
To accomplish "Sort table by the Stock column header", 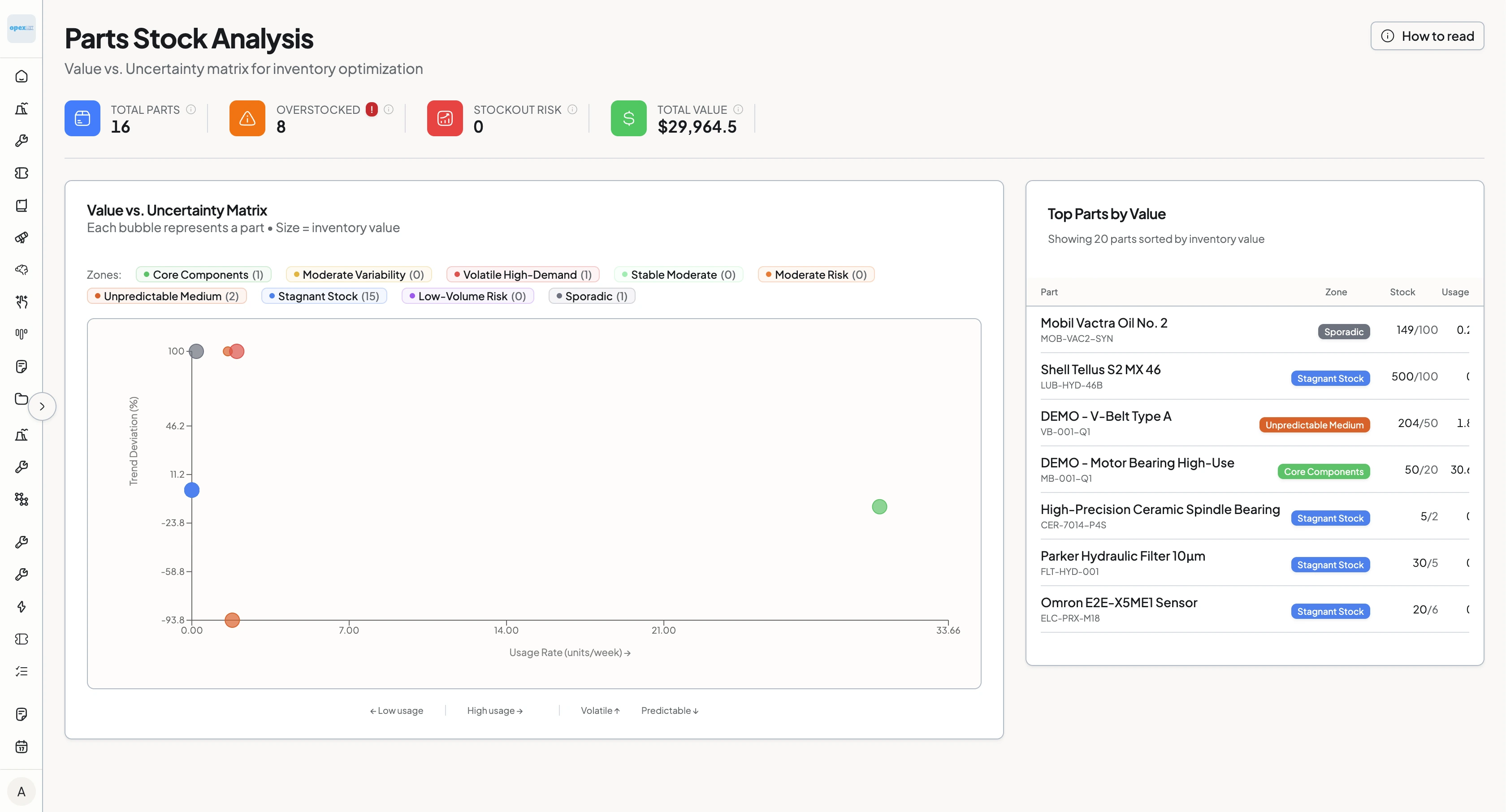I will pyautogui.click(x=1402, y=292).
